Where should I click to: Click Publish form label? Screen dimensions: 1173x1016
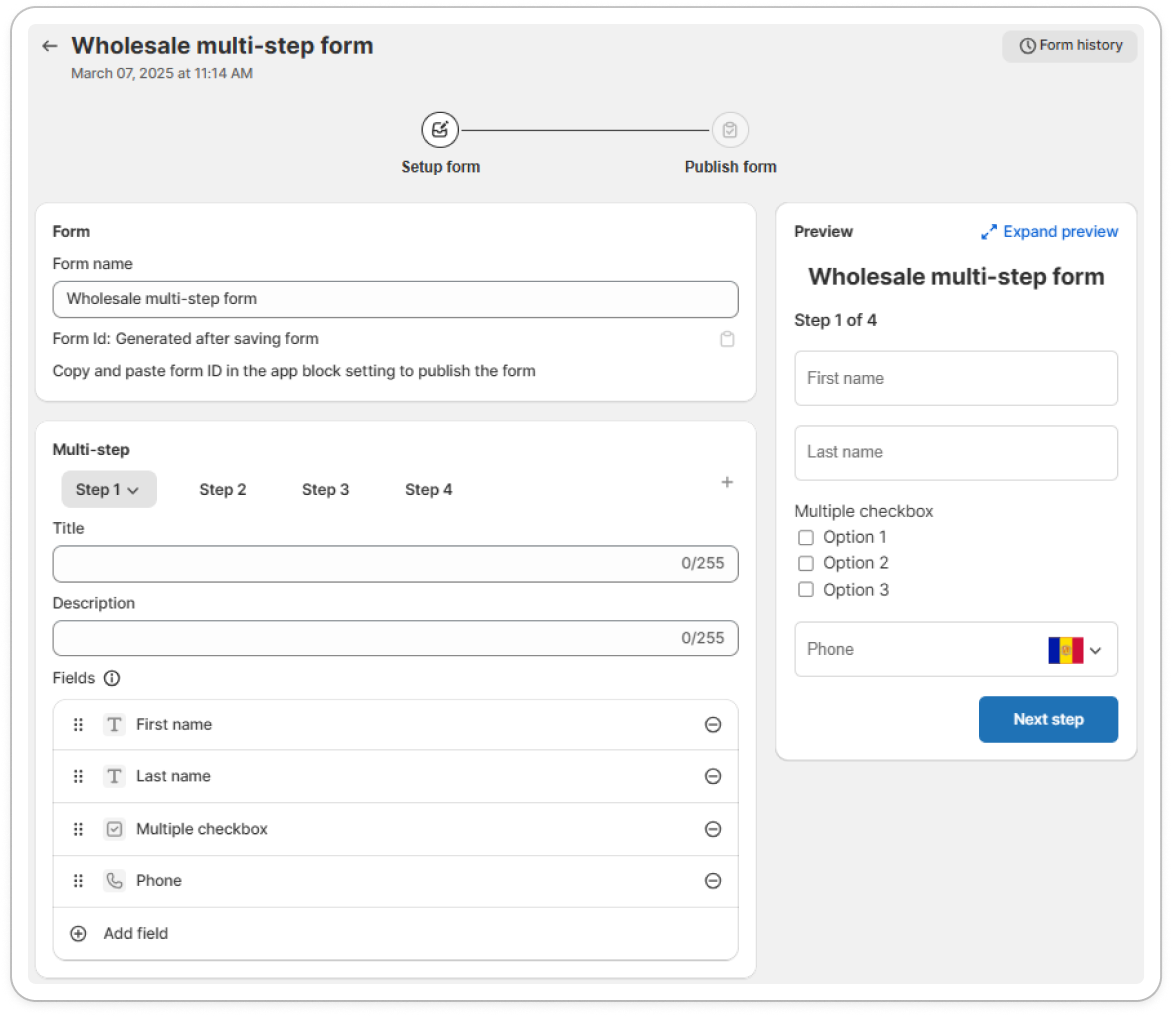coord(731,167)
